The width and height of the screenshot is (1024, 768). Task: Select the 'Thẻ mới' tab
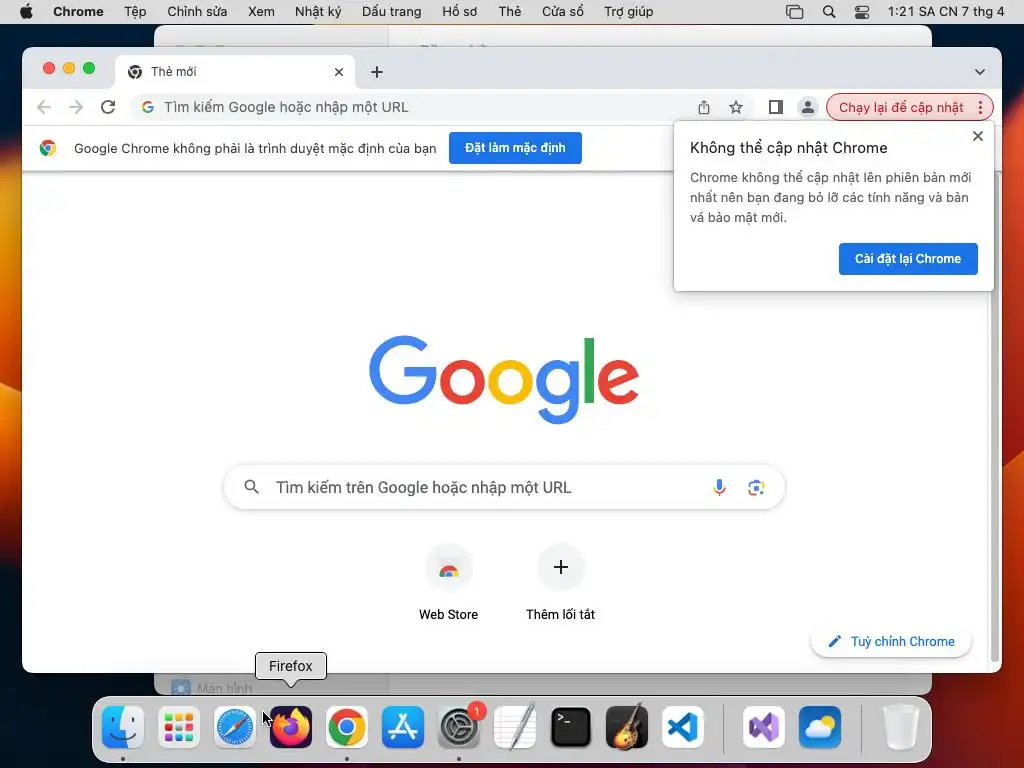click(x=235, y=72)
